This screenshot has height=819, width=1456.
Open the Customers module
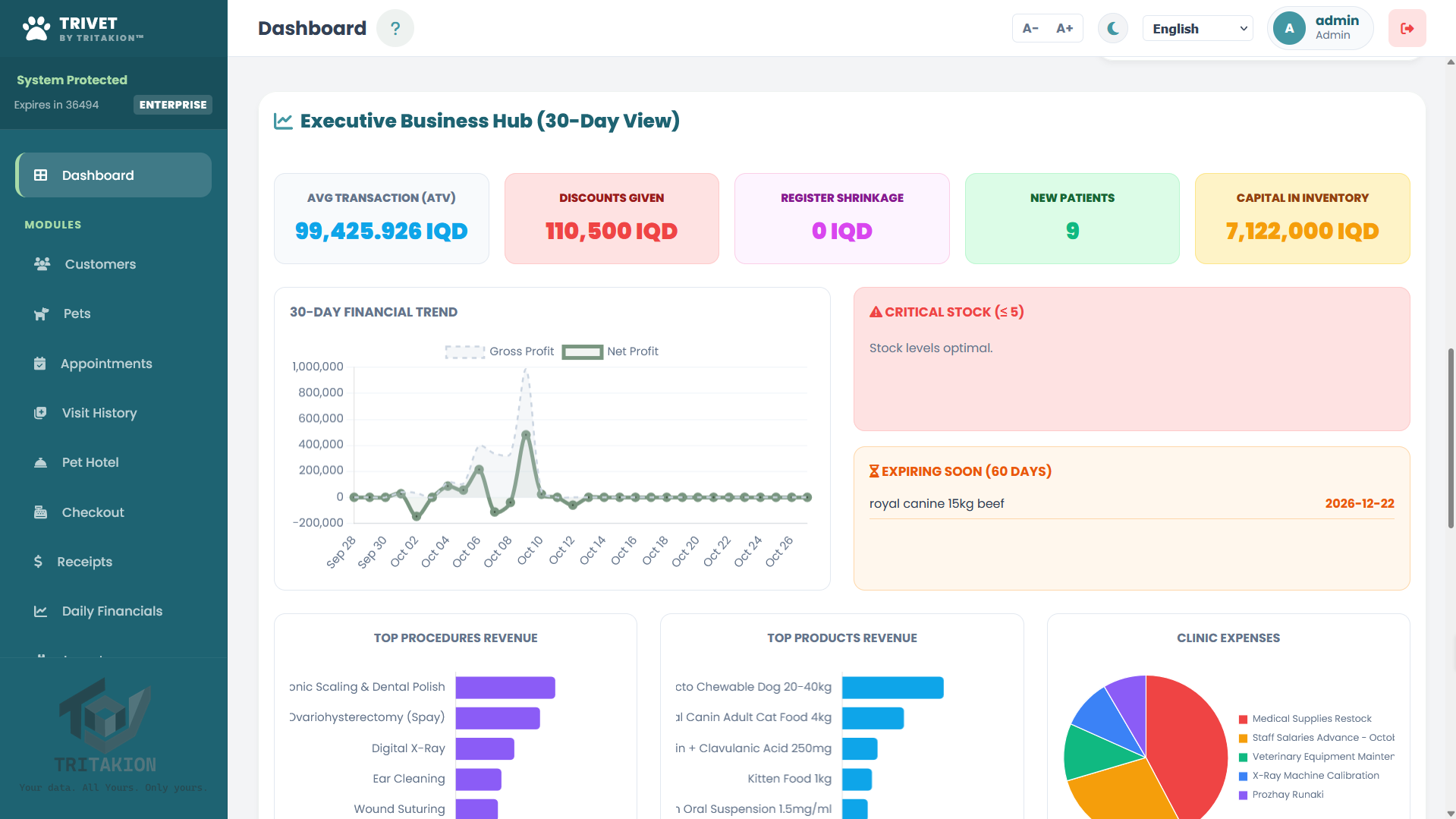coord(114,264)
